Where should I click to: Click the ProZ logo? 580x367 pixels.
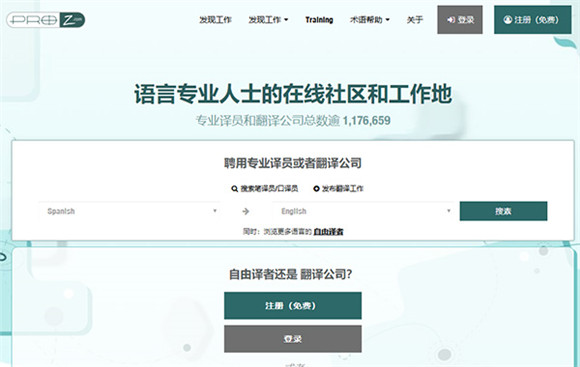pos(46,20)
